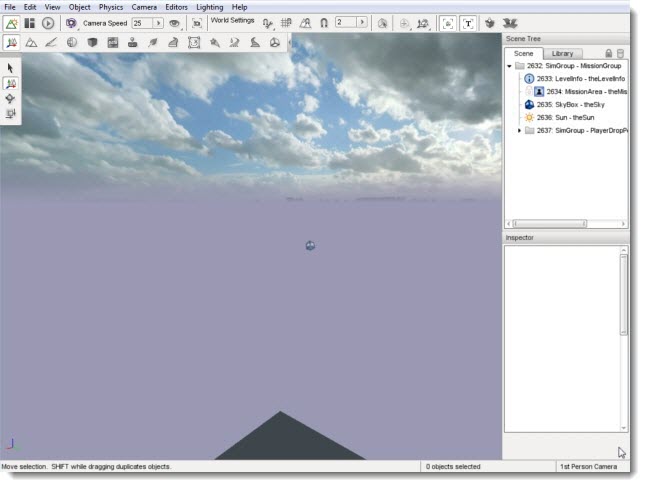Open the Mesh Road Editor
Viewport: 645px width, 487px height.
click(x=173, y=42)
